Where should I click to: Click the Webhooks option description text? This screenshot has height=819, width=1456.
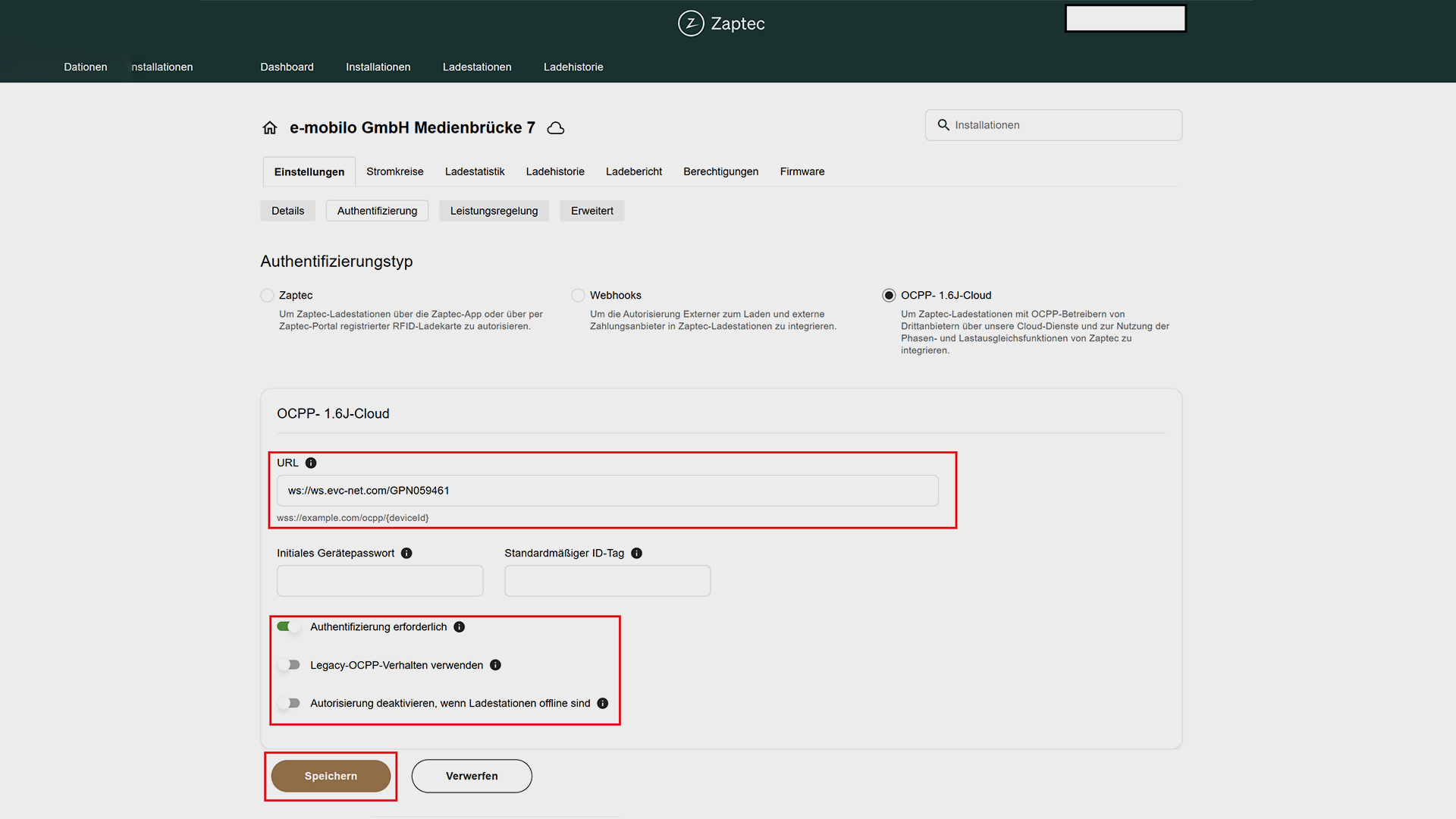click(713, 320)
